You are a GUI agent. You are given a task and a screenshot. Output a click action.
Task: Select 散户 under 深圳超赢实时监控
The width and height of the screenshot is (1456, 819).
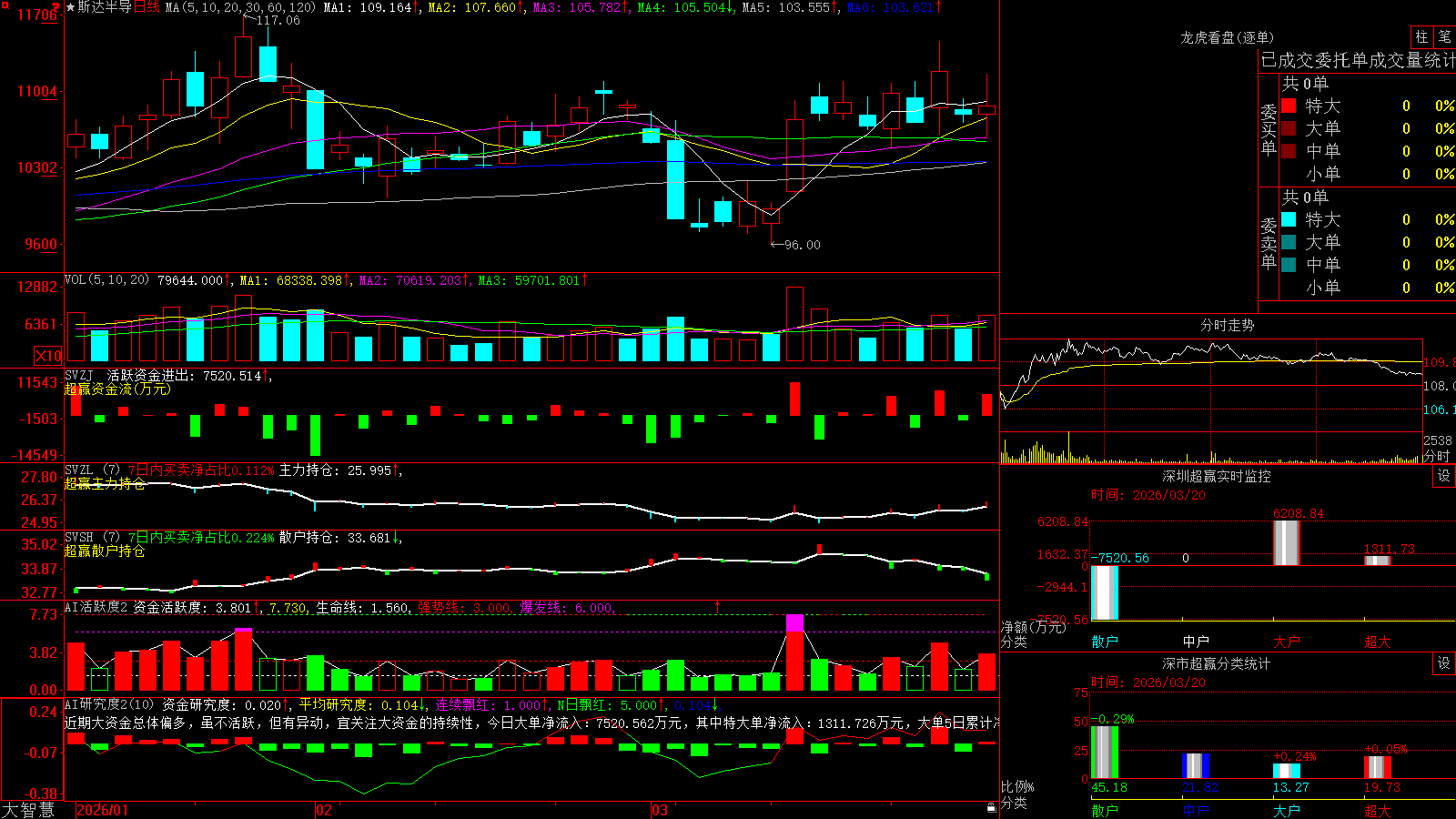[x=1105, y=642]
